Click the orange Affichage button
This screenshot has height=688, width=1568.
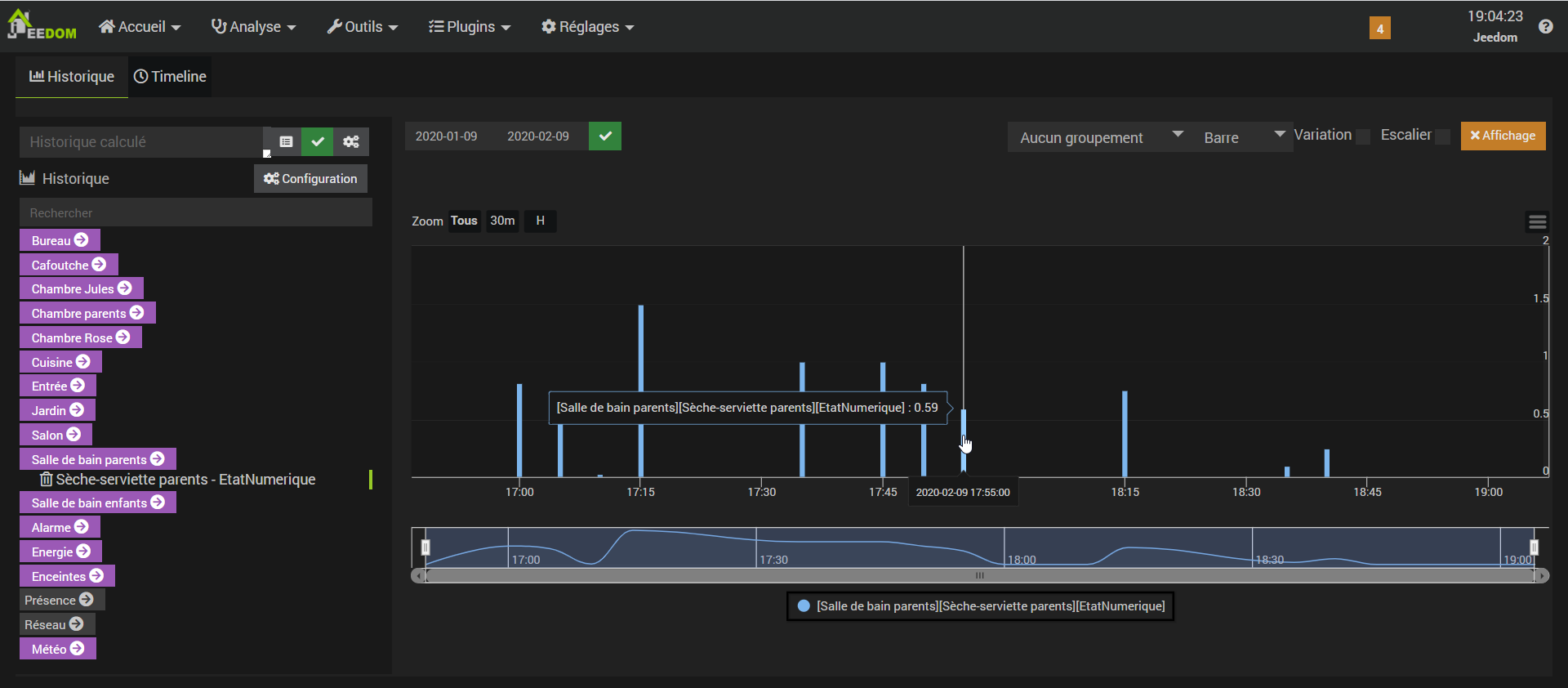click(x=1503, y=136)
